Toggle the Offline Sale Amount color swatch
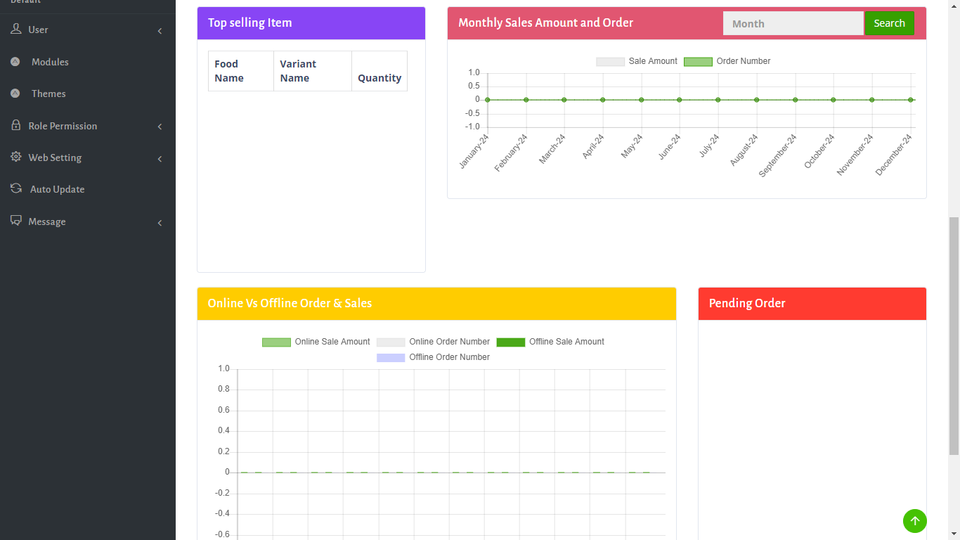This screenshot has height=540, width=960. [x=511, y=342]
